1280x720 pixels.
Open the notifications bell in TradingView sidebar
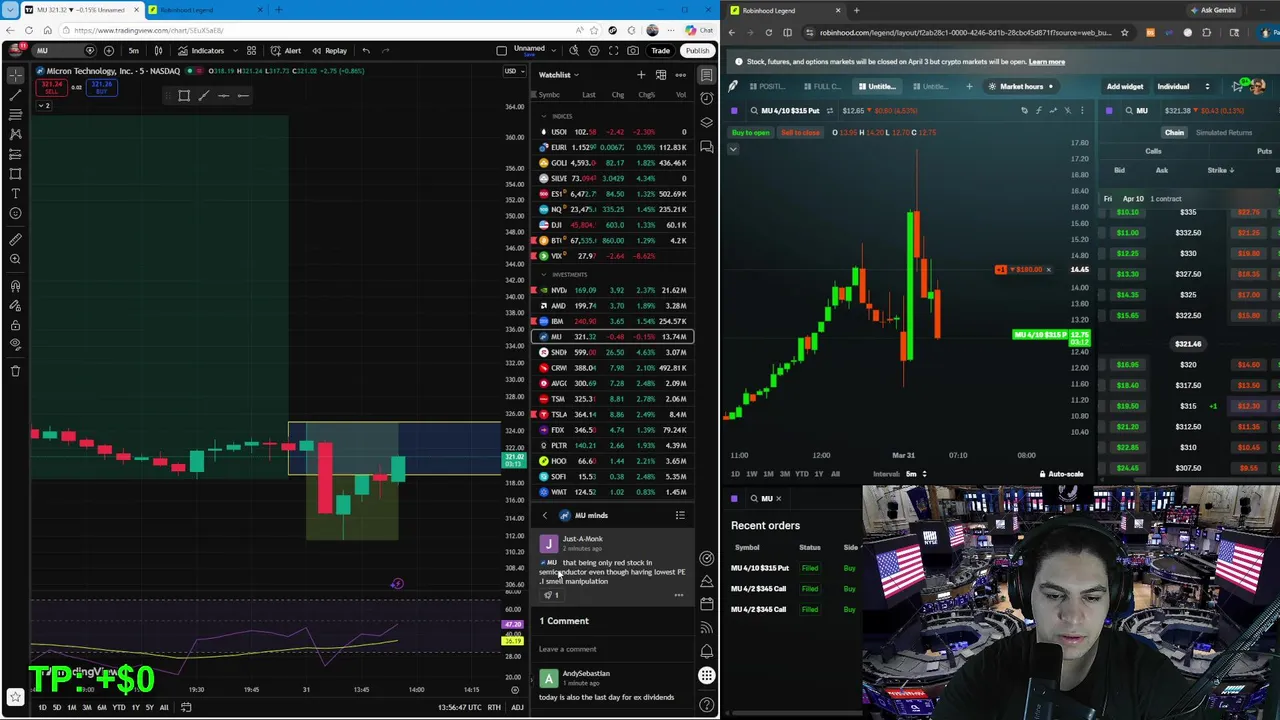707,651
